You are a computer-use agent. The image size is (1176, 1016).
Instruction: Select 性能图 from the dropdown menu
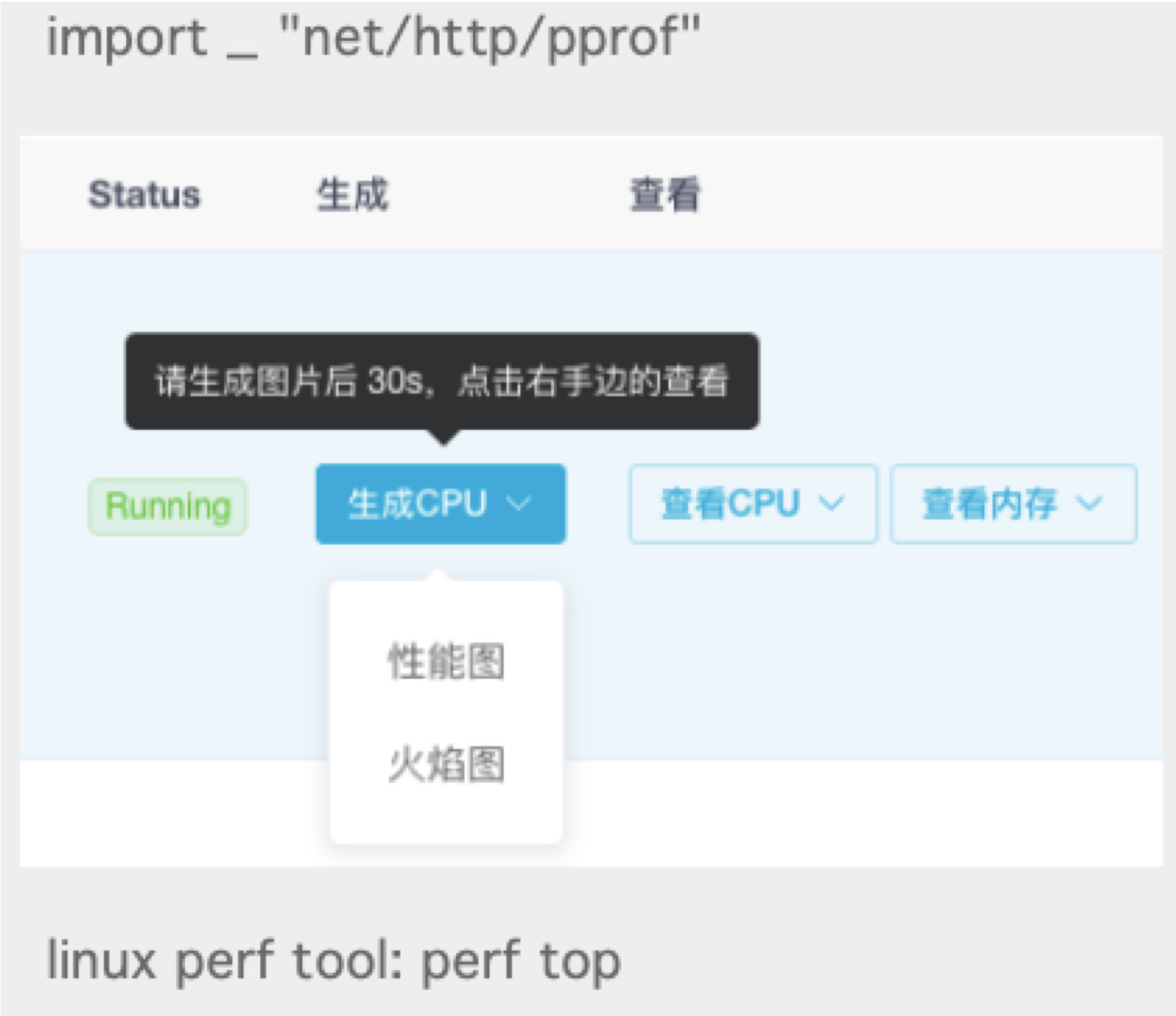(446, 662)
